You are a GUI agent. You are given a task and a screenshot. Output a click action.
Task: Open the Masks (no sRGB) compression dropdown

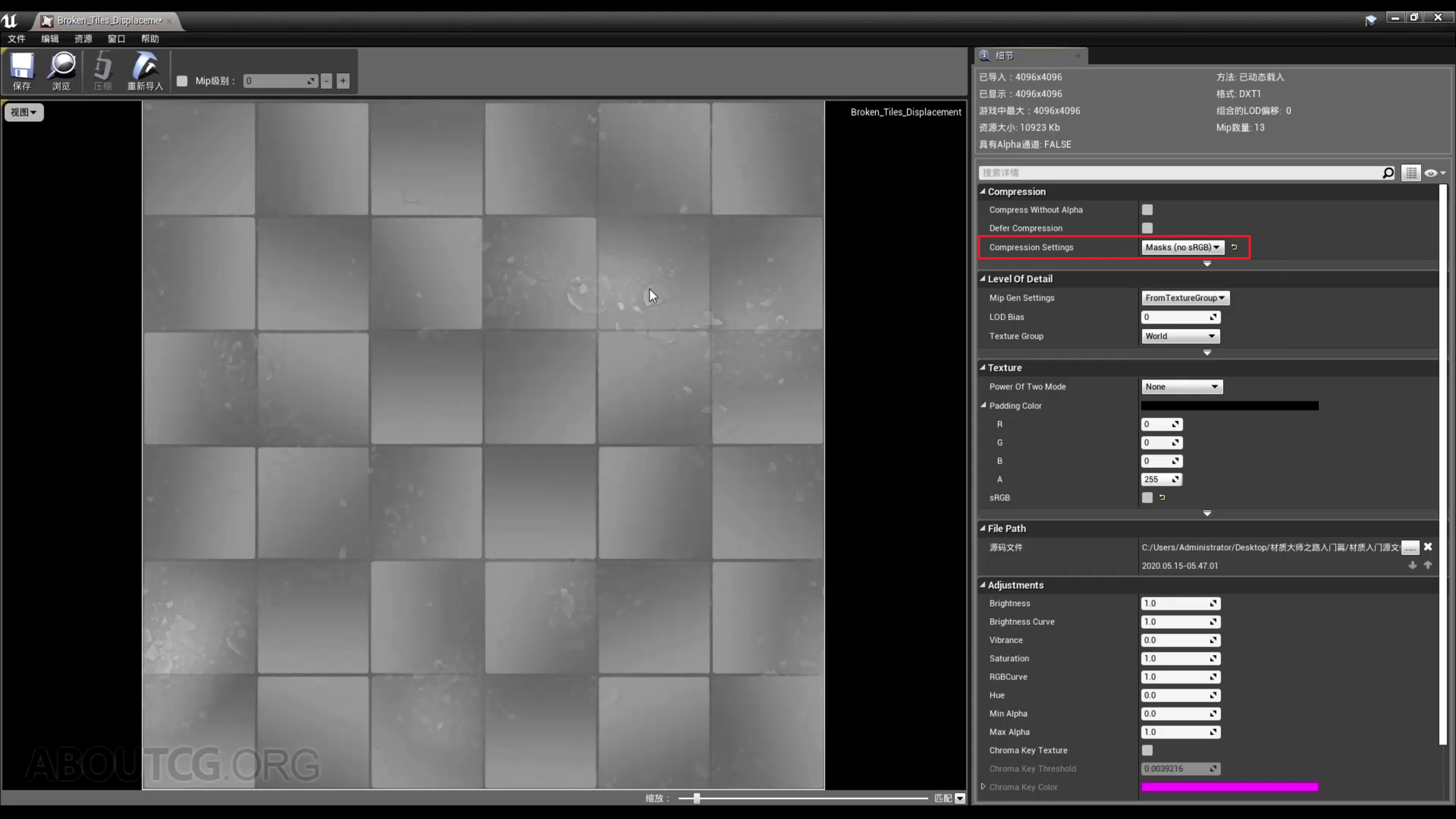1182,247
